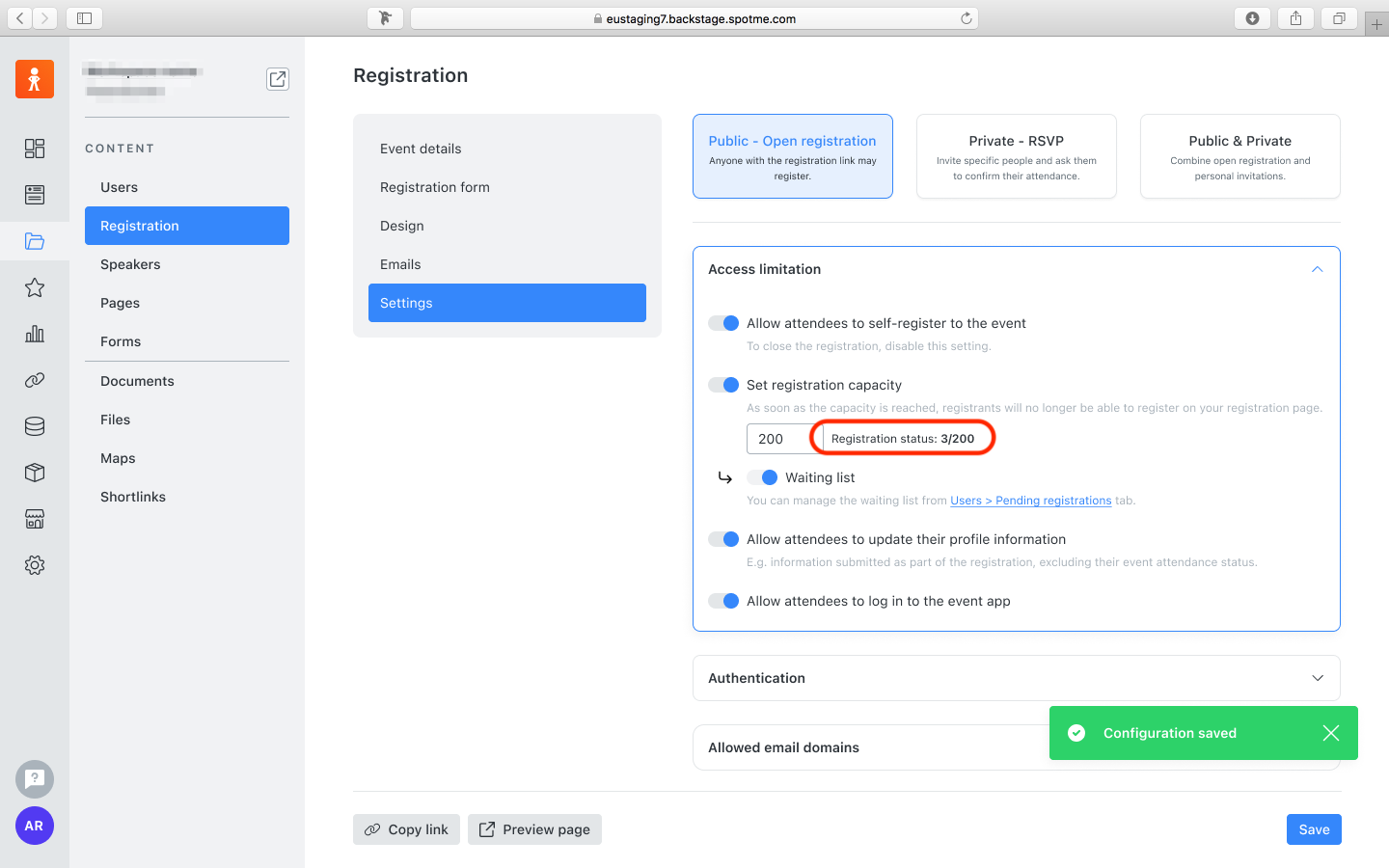Open the database stack icon in sidebar
Viewport: 1389px width, 868px height.
(35, 426)
